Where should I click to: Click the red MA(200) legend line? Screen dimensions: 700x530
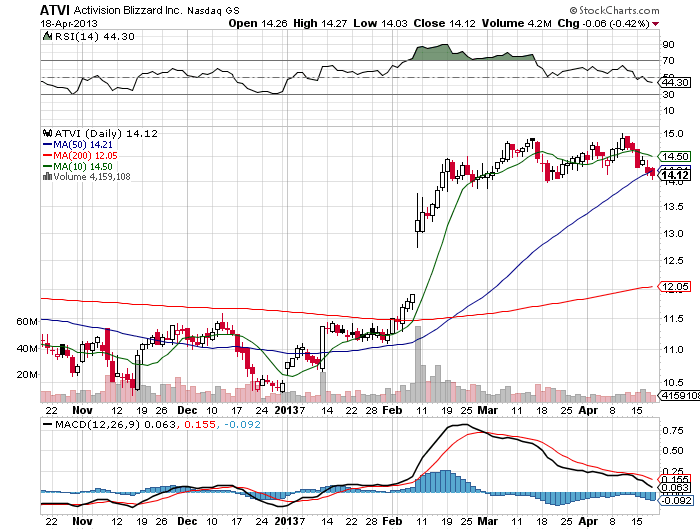point(47,155)
